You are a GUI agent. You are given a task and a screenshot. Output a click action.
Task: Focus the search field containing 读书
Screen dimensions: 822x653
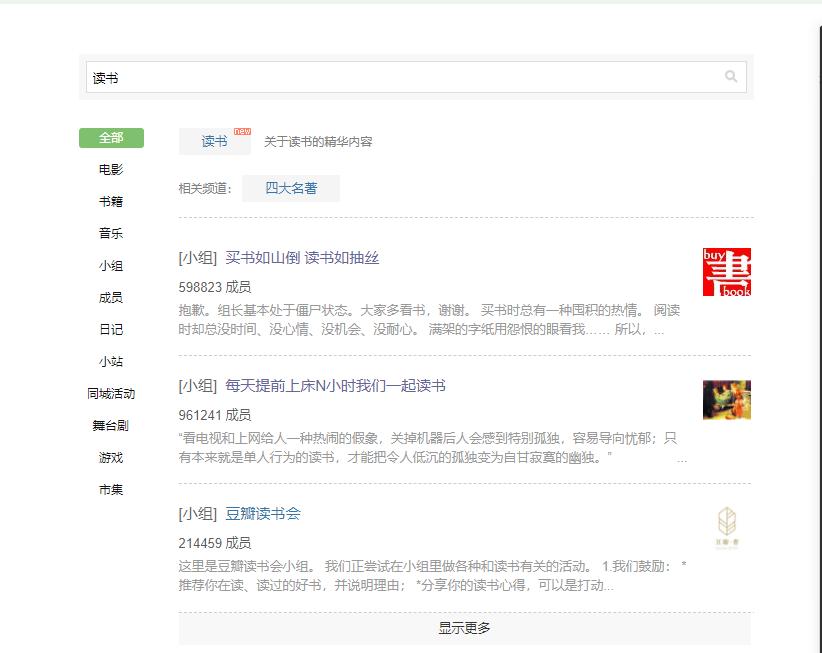coord(416,77)
